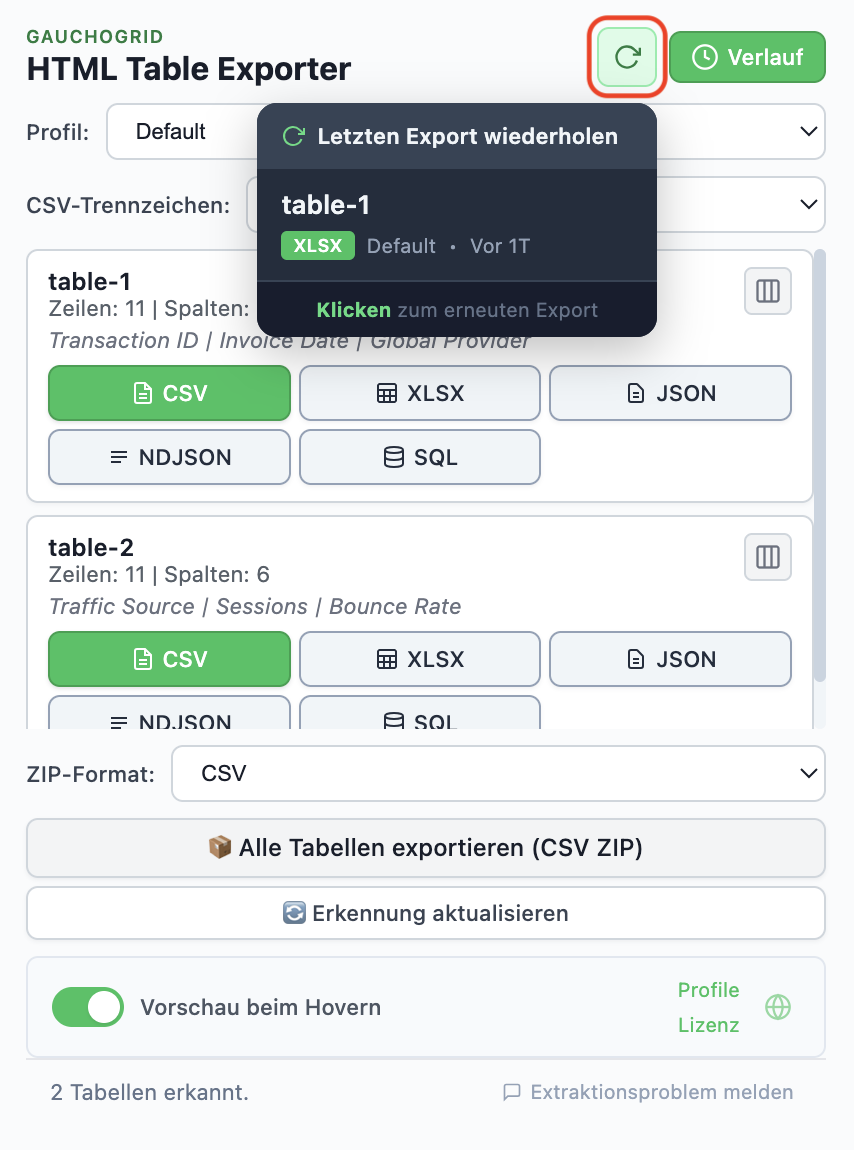The height and width of the screenshot is (1150, 854).
Task: Export table-1 as NDJSON
Action: tap(169, 457)
